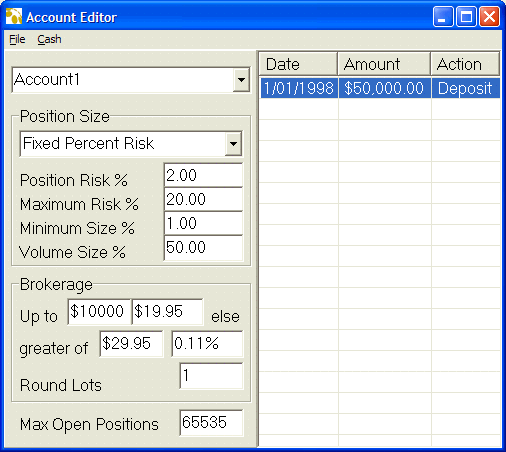The width and height of the screenshot is (506, 452).
Task: Open the Cash menu
Action: tap(49, 39)
